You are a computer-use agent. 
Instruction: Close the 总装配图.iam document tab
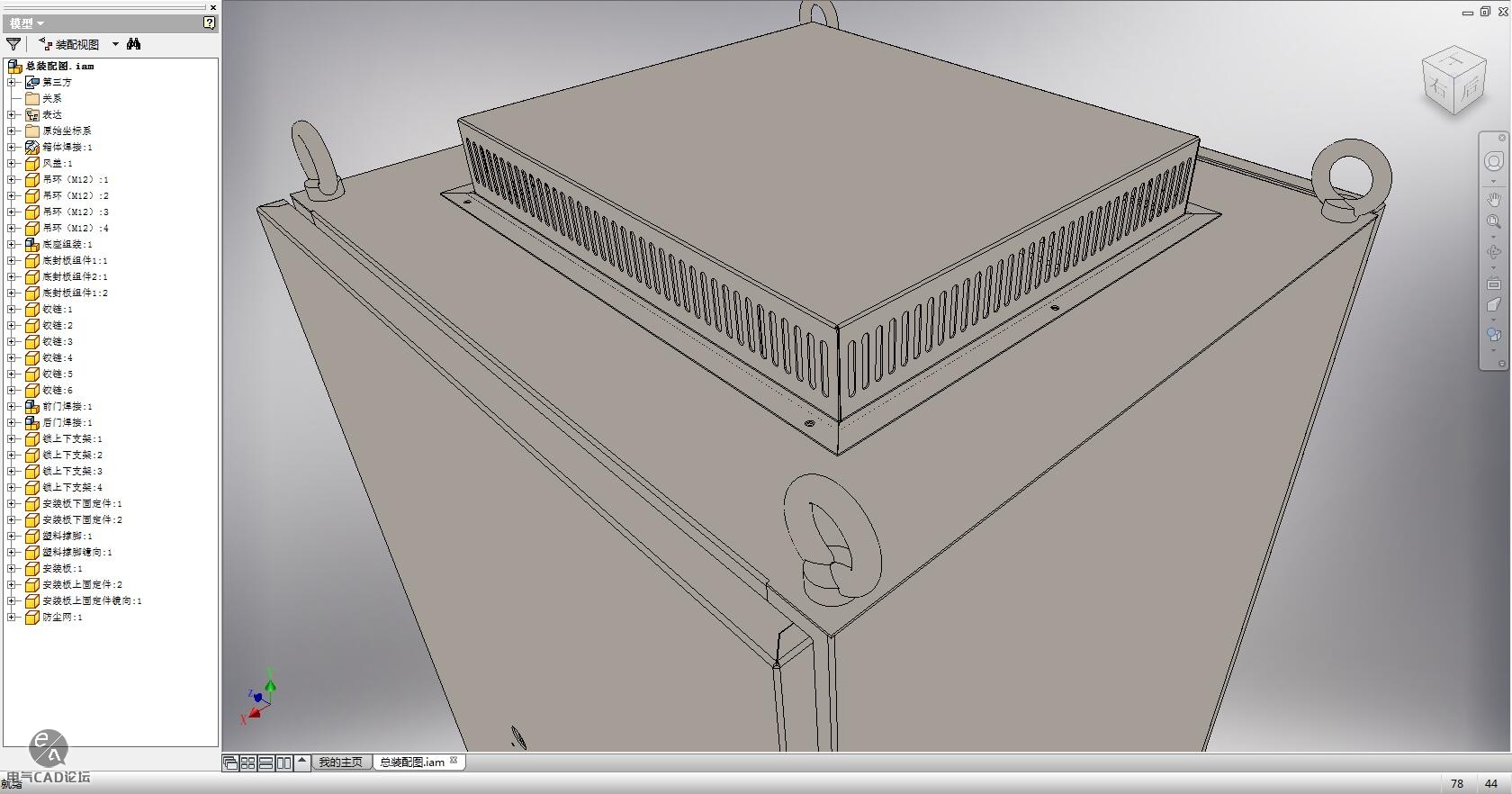click(454, 761)
